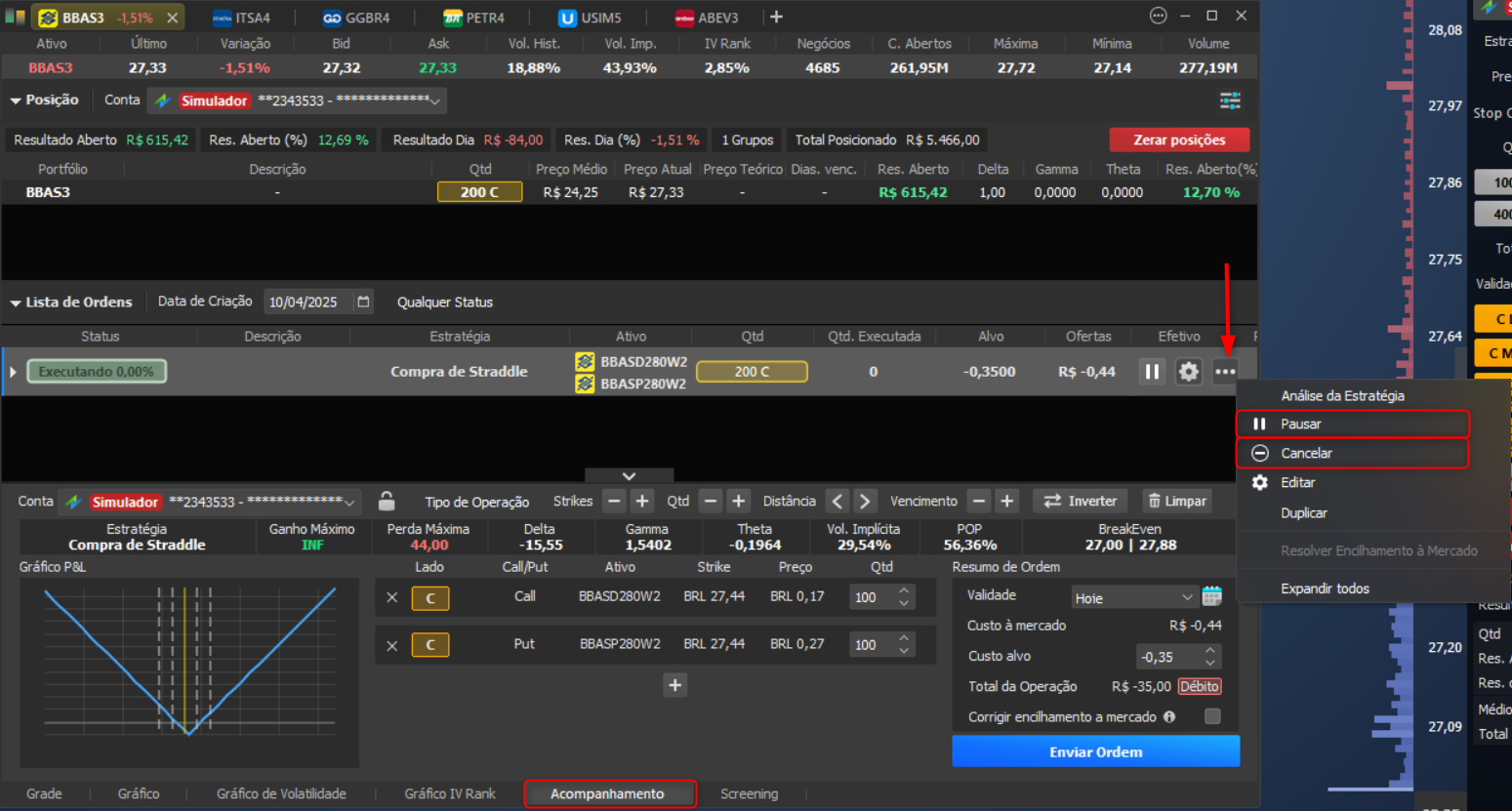This screenshot has width=1512, height=811.
Task: Open the Screening tab
Action: (749, 794)
